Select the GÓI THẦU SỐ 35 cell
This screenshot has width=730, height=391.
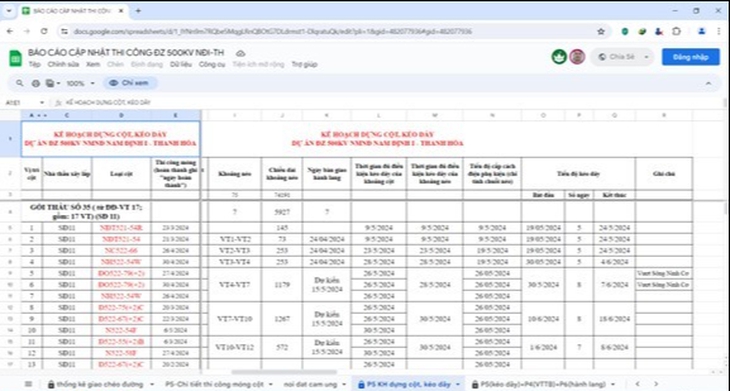coord(86,212)
